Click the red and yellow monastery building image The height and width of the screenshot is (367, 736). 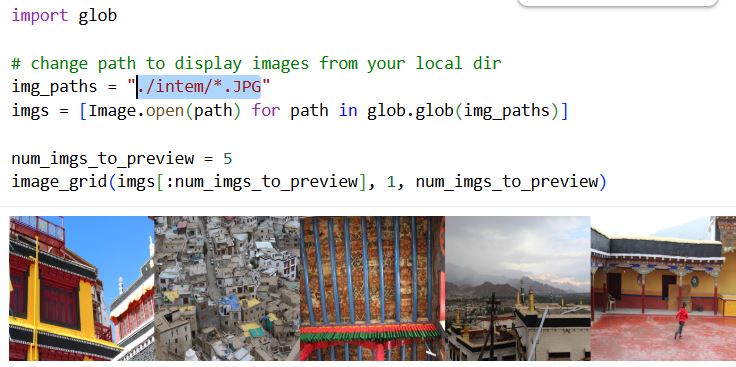click(81, 288)
